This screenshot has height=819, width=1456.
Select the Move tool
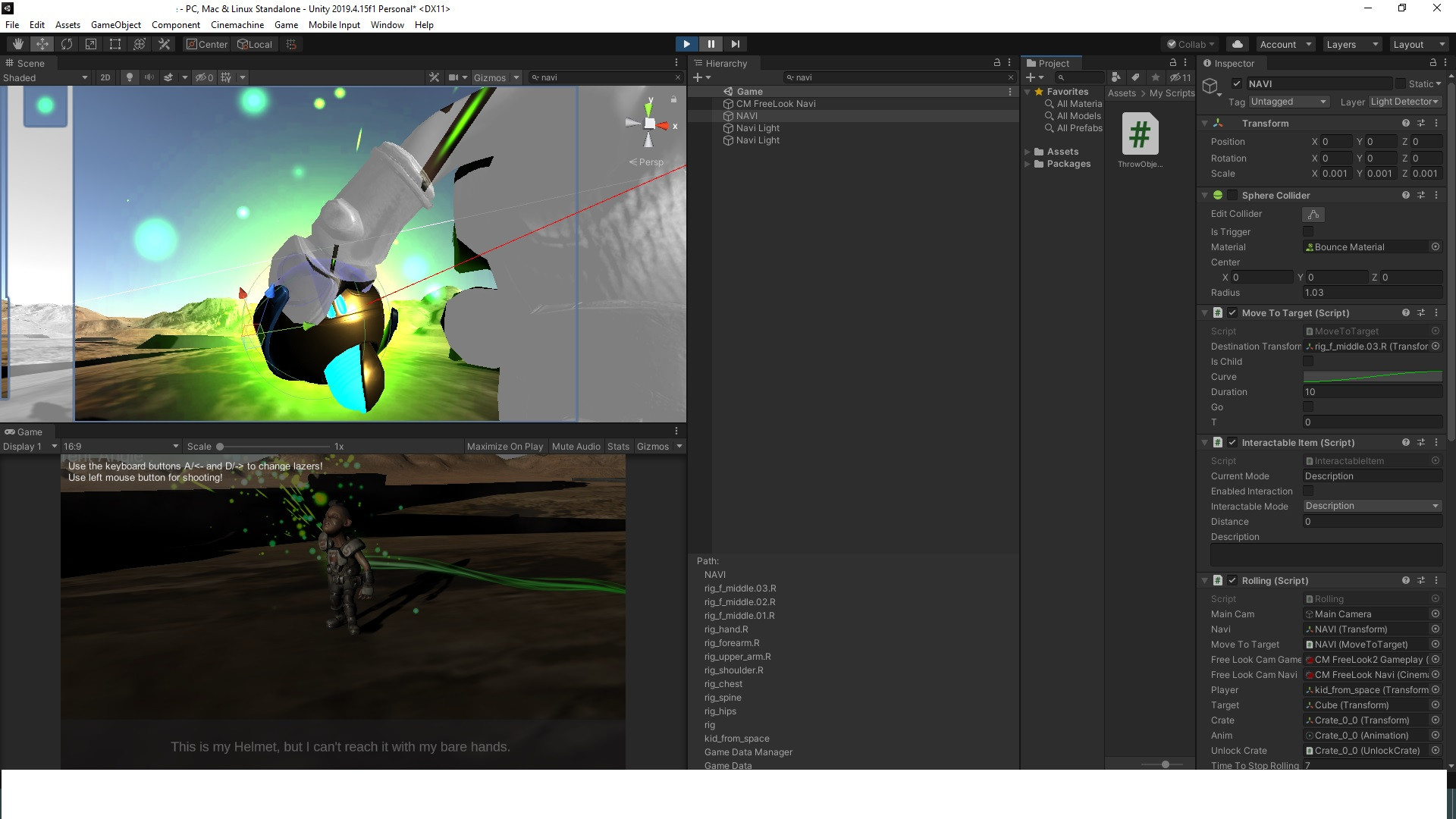click(x=42, y=44)
